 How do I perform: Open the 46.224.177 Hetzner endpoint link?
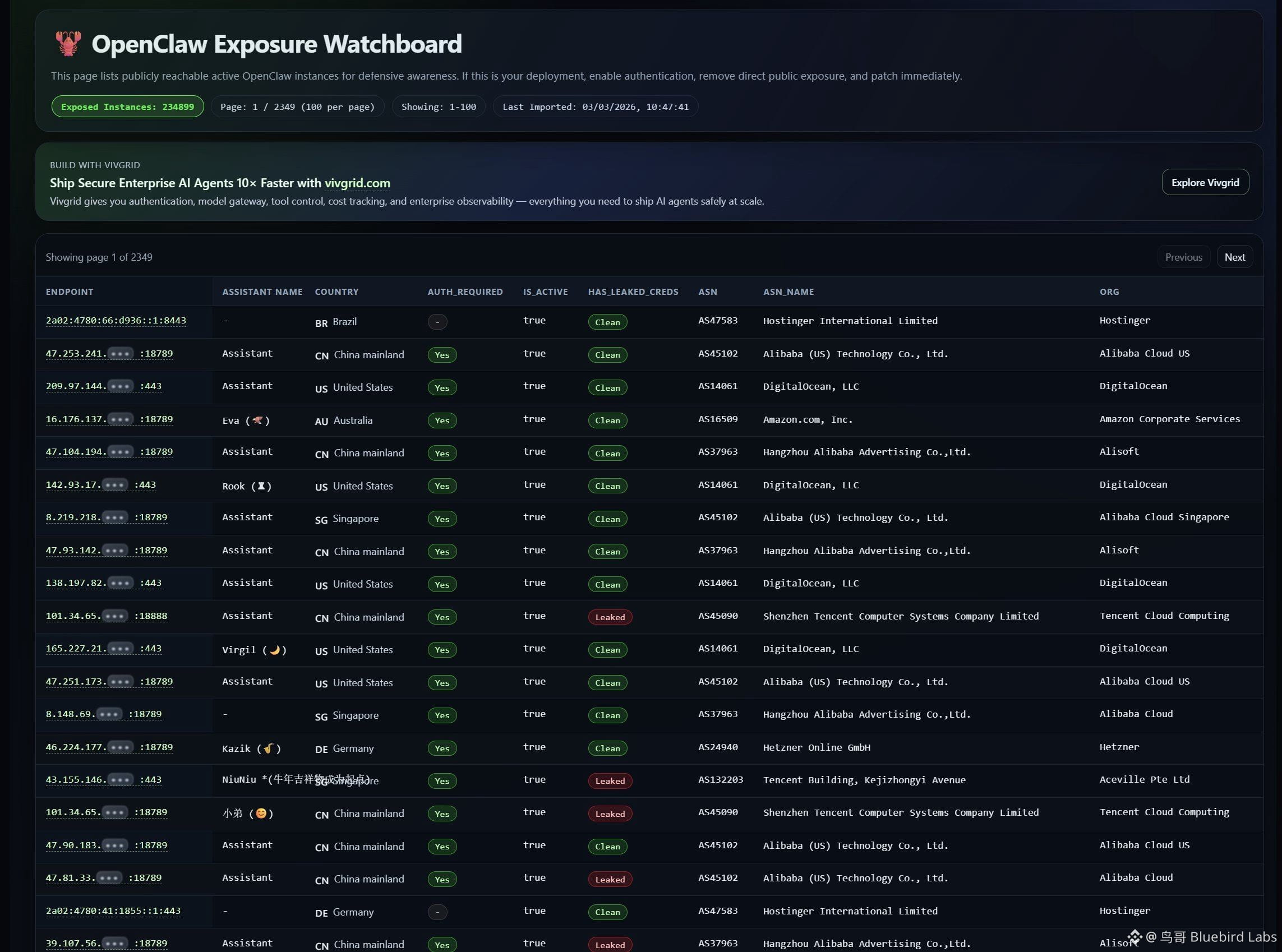[109, 747]
